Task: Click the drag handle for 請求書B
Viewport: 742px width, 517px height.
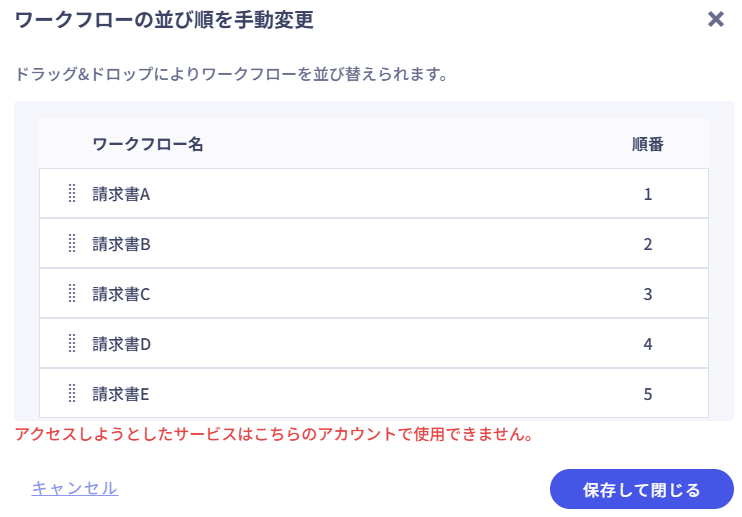Action: tap(72, 243)
